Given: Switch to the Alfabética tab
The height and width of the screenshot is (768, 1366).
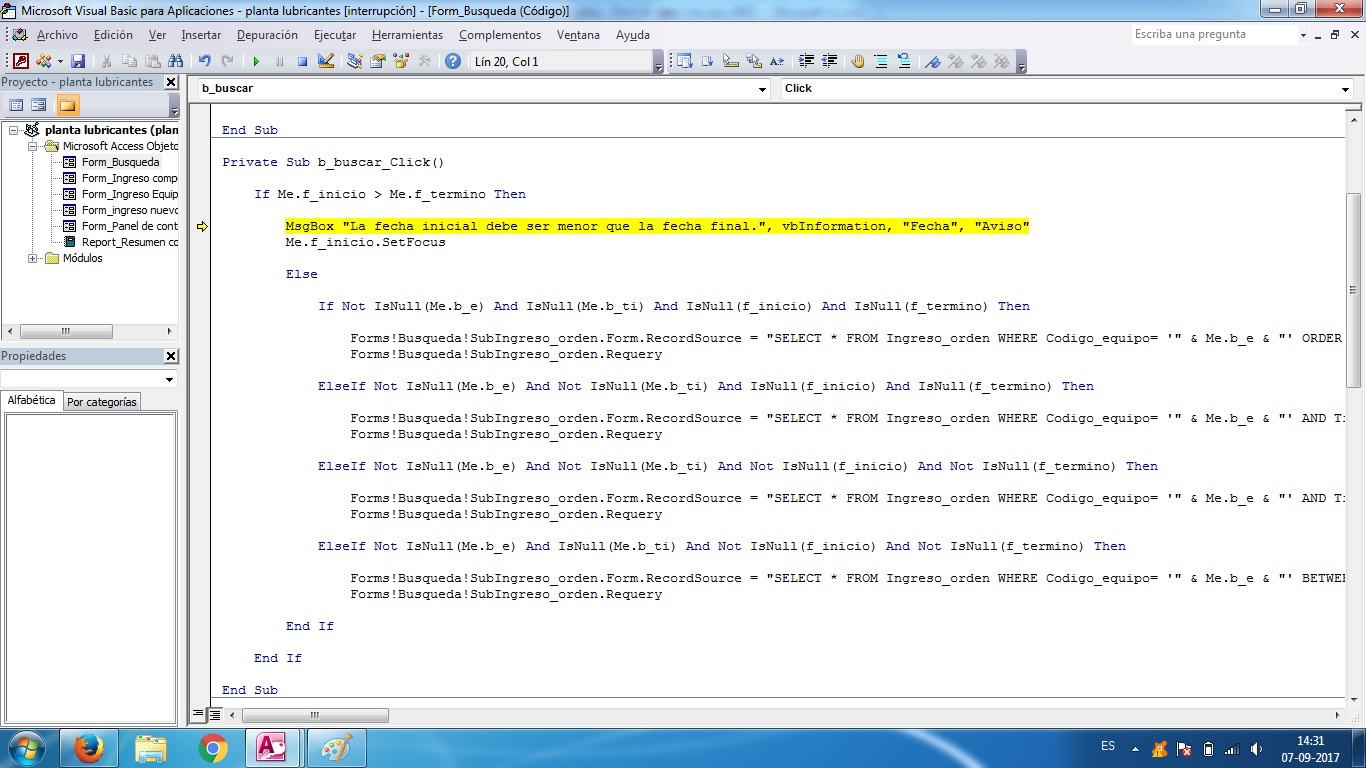Looking at the screenshot, I should 32,400.
